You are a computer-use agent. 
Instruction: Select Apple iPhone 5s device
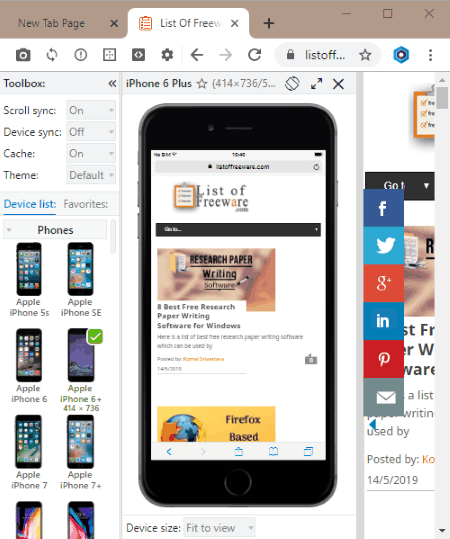point(29,279)
